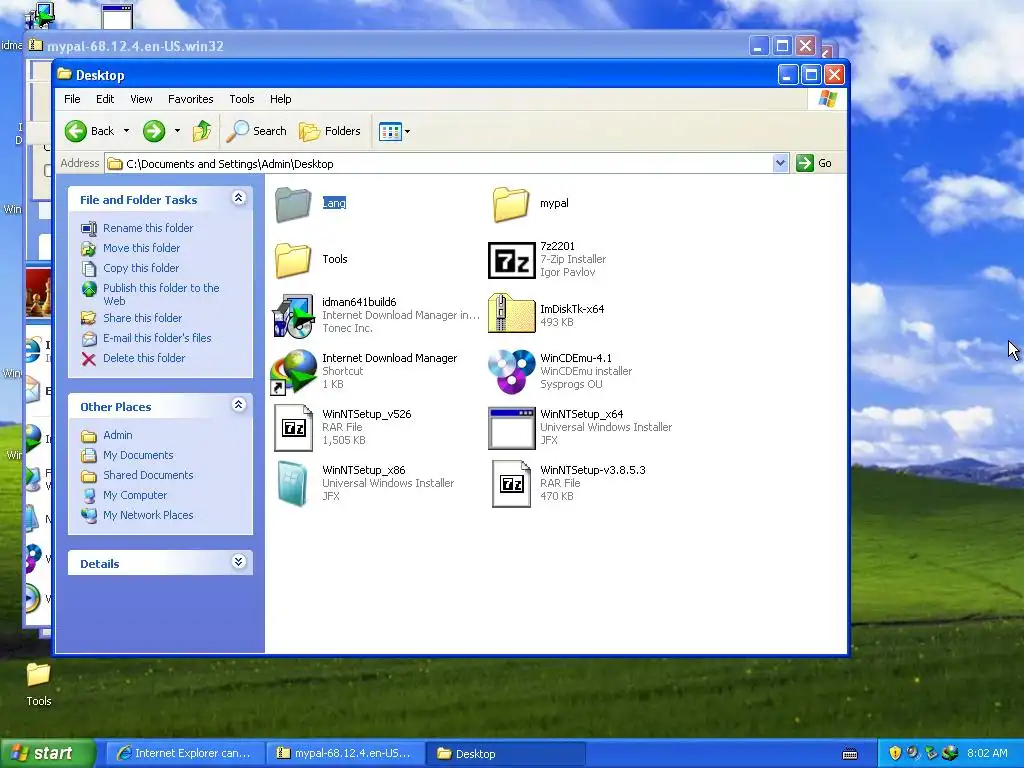Go up one folder level
Image resolution: width=1024 pixels, height=768 pixels.
(x=202, y=131)
